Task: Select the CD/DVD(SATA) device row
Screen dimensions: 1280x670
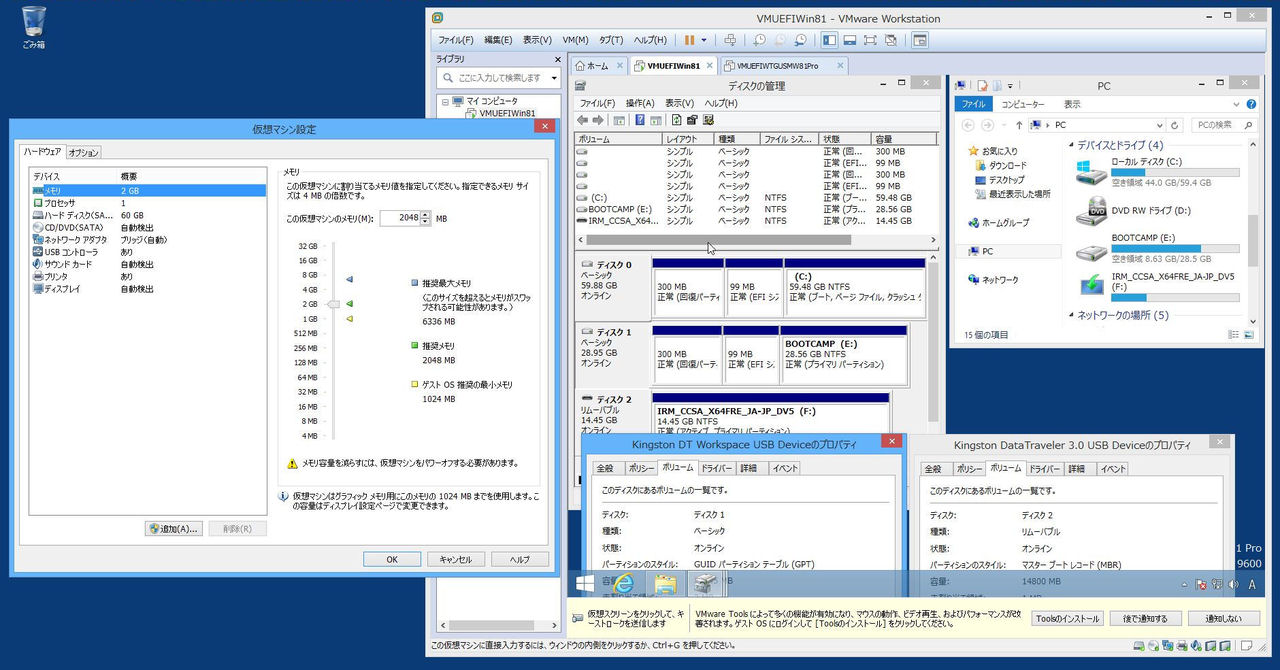Action: pos(149,227)
